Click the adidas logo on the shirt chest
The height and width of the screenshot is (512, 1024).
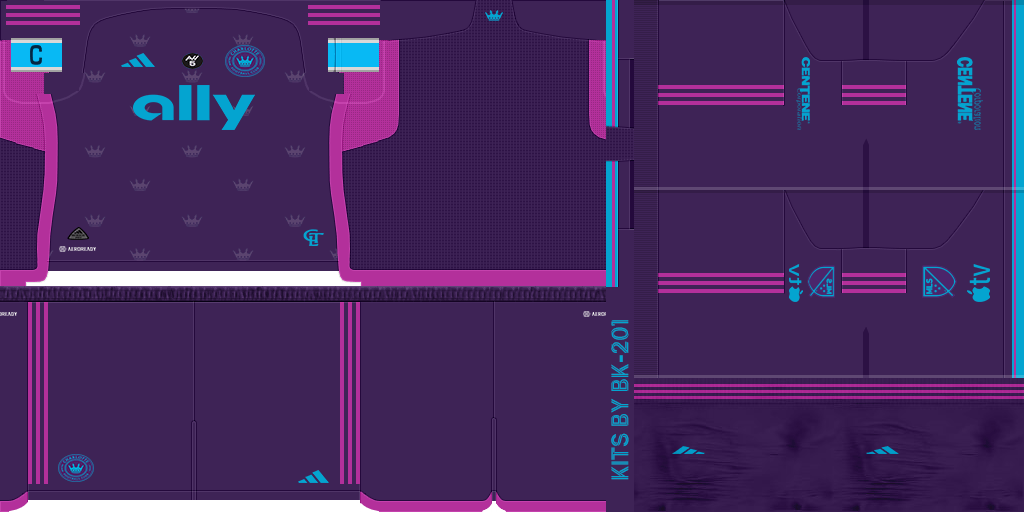pos(138,61)
